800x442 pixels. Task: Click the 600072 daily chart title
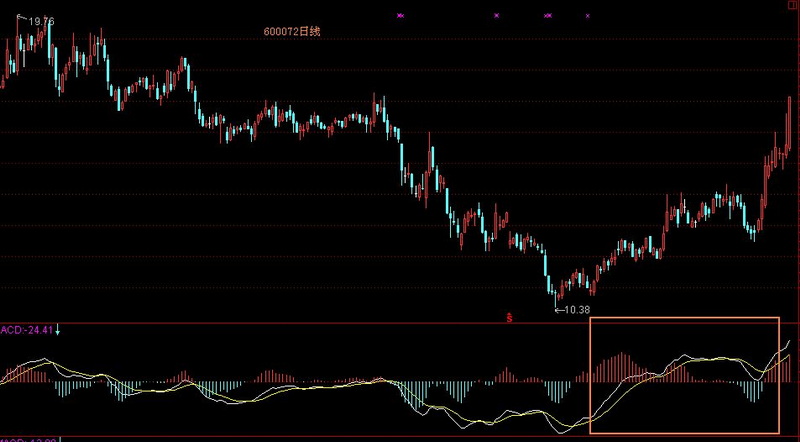pos(291,32)
